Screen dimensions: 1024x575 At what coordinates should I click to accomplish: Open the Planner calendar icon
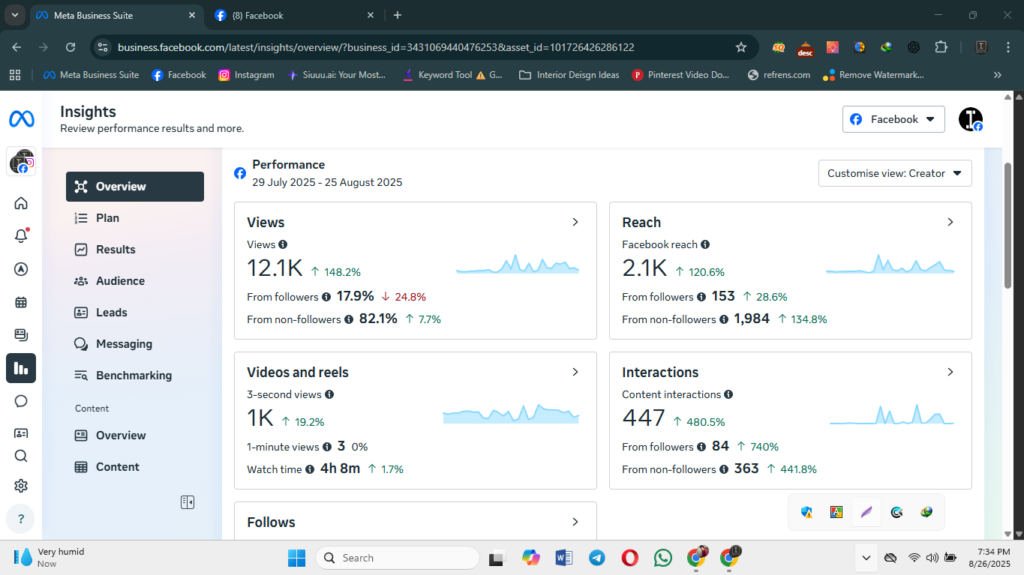[x=21, y=303]
